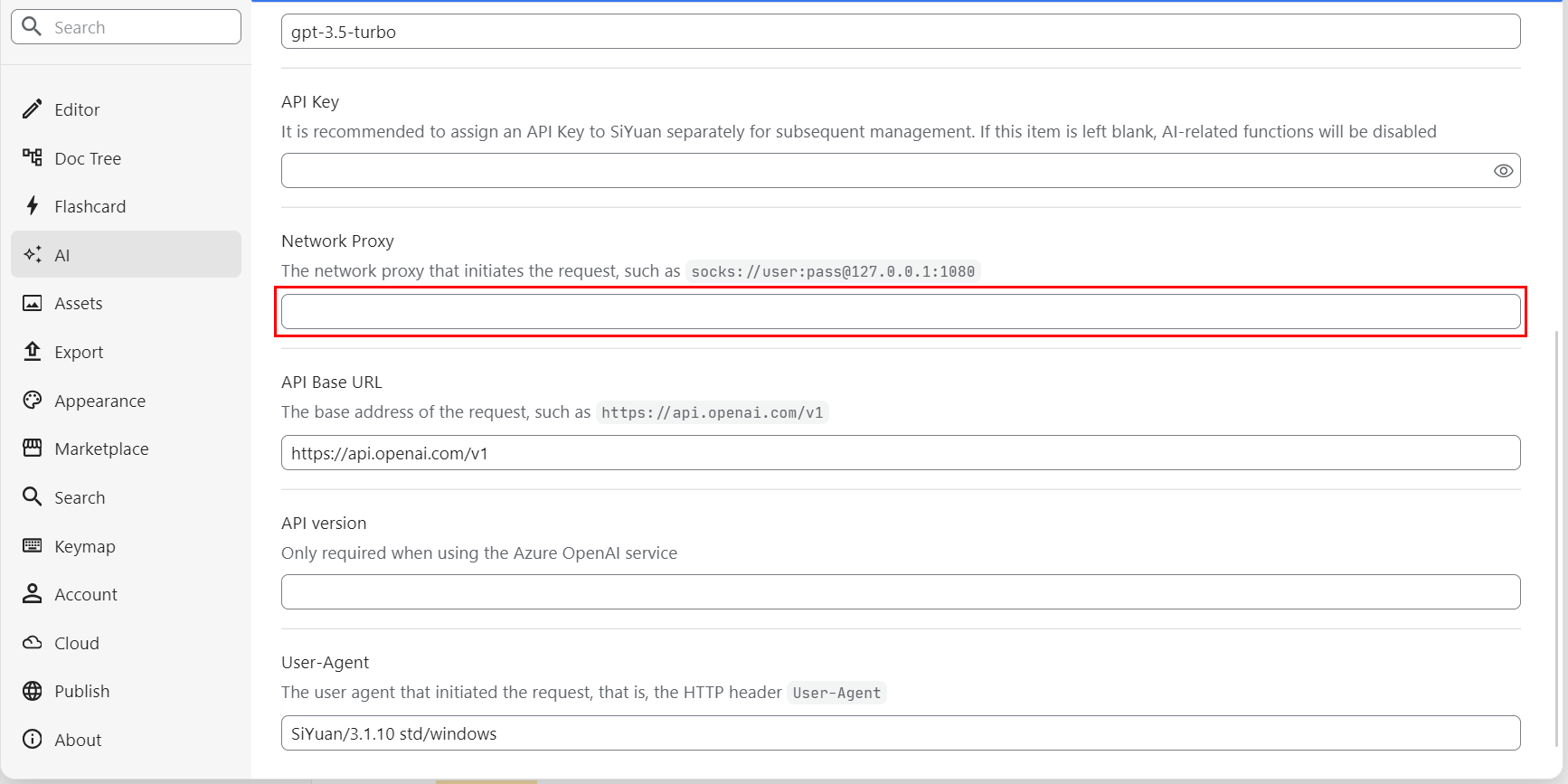The height and width of the screenshot is (784, 1568).
Task: Click the Doc Tree icon
Action: 33,158
